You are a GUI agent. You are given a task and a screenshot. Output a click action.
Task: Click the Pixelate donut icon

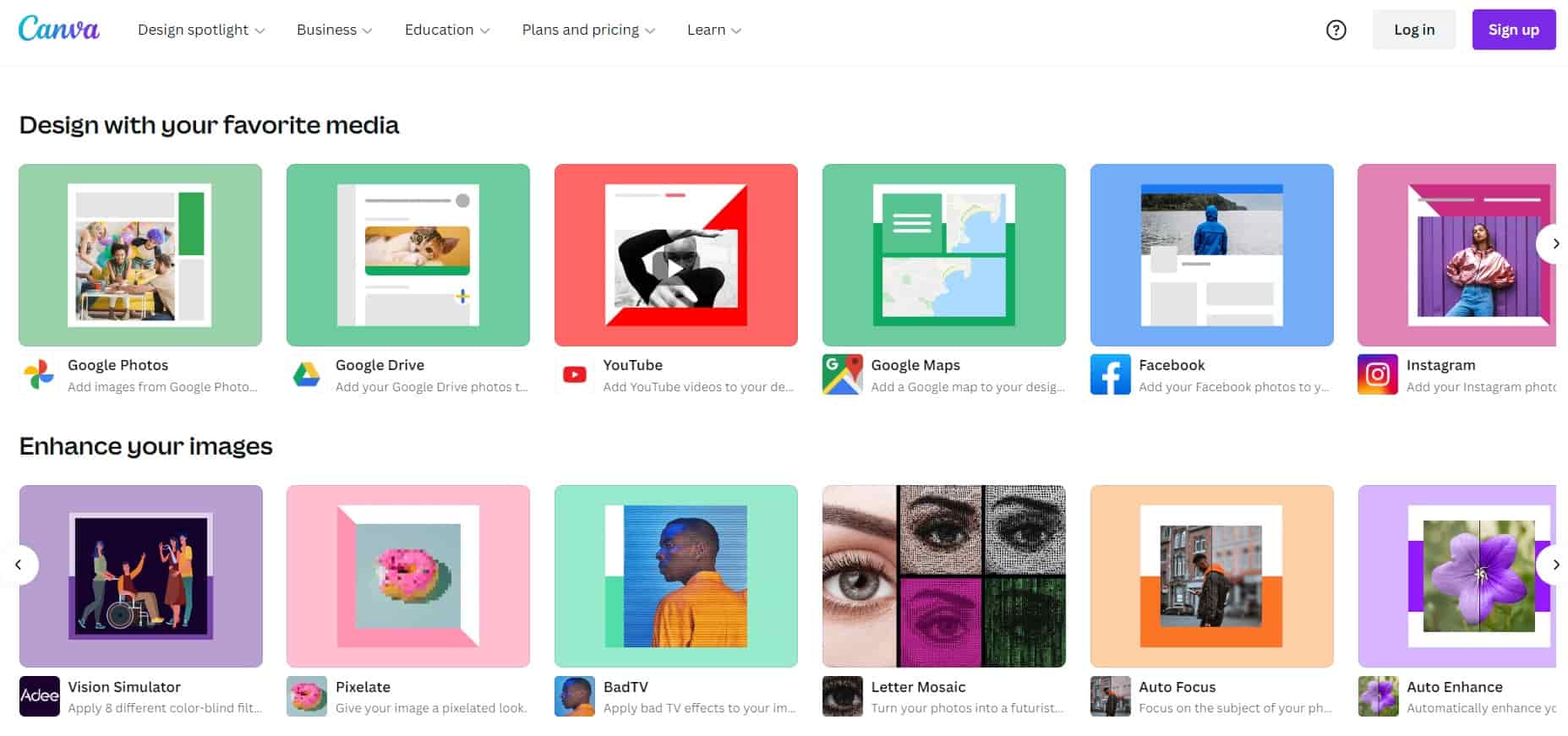click(307, 696)
